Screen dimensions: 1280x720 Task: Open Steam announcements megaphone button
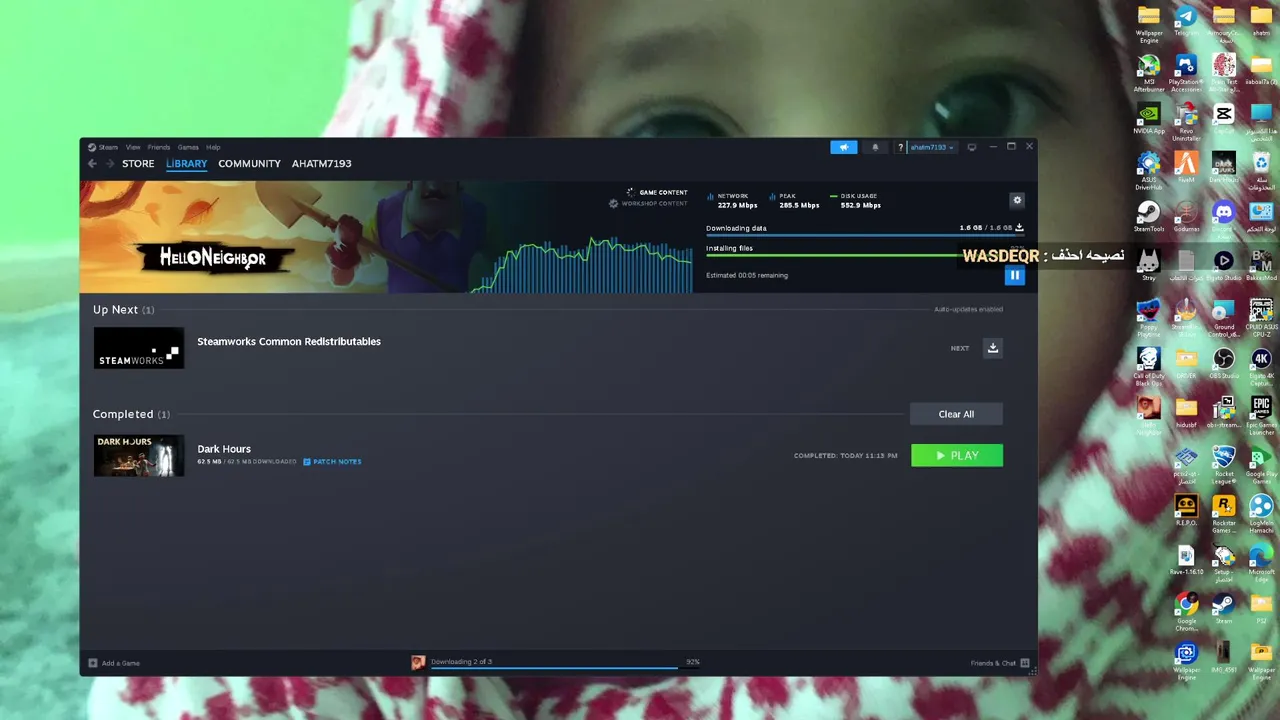(843, 147)
